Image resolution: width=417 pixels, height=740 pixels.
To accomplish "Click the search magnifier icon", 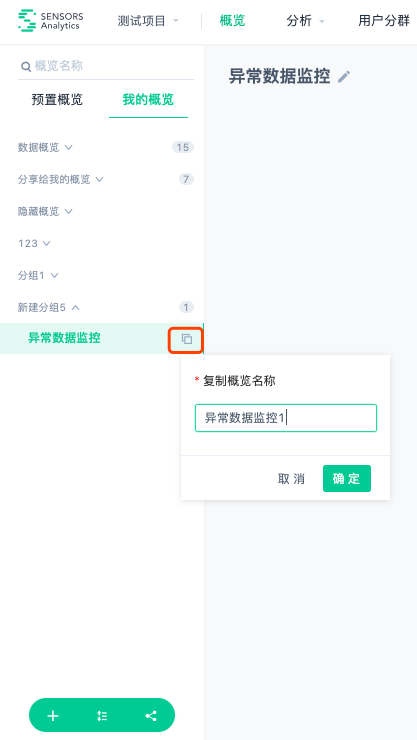I will (x=25, y=67).
